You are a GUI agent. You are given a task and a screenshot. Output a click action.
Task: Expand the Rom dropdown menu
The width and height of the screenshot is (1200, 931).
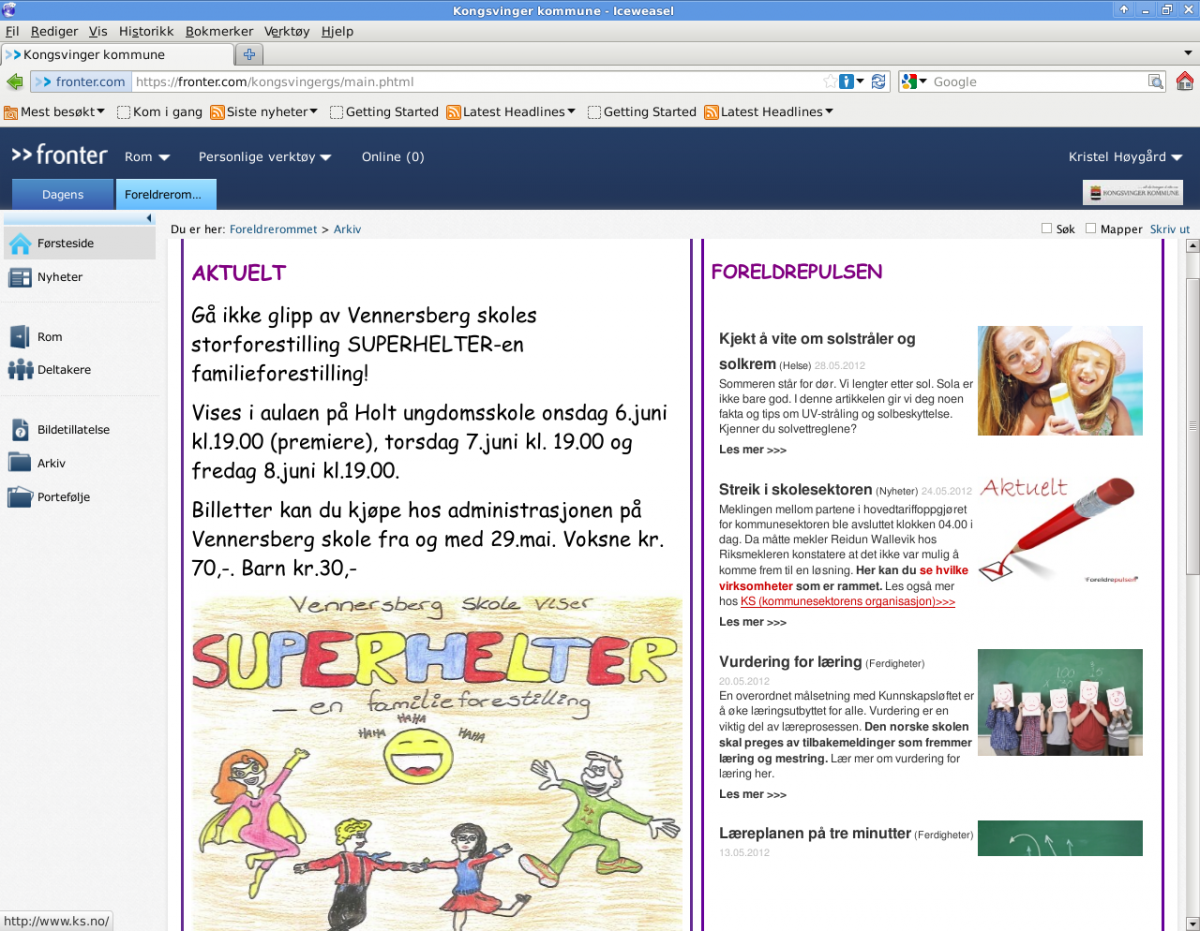[x=147, y=157]
